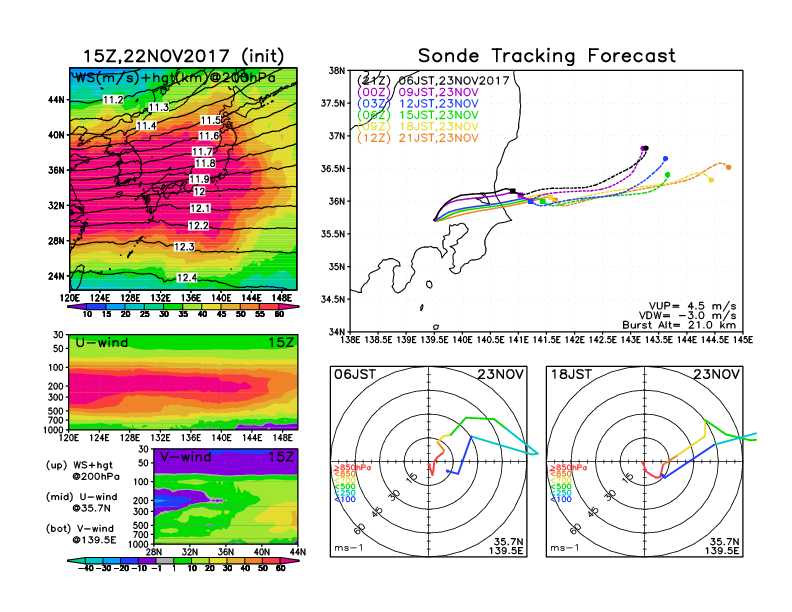
Task: Click the "U-wind" cross-section label
Action: coord(102,343)
